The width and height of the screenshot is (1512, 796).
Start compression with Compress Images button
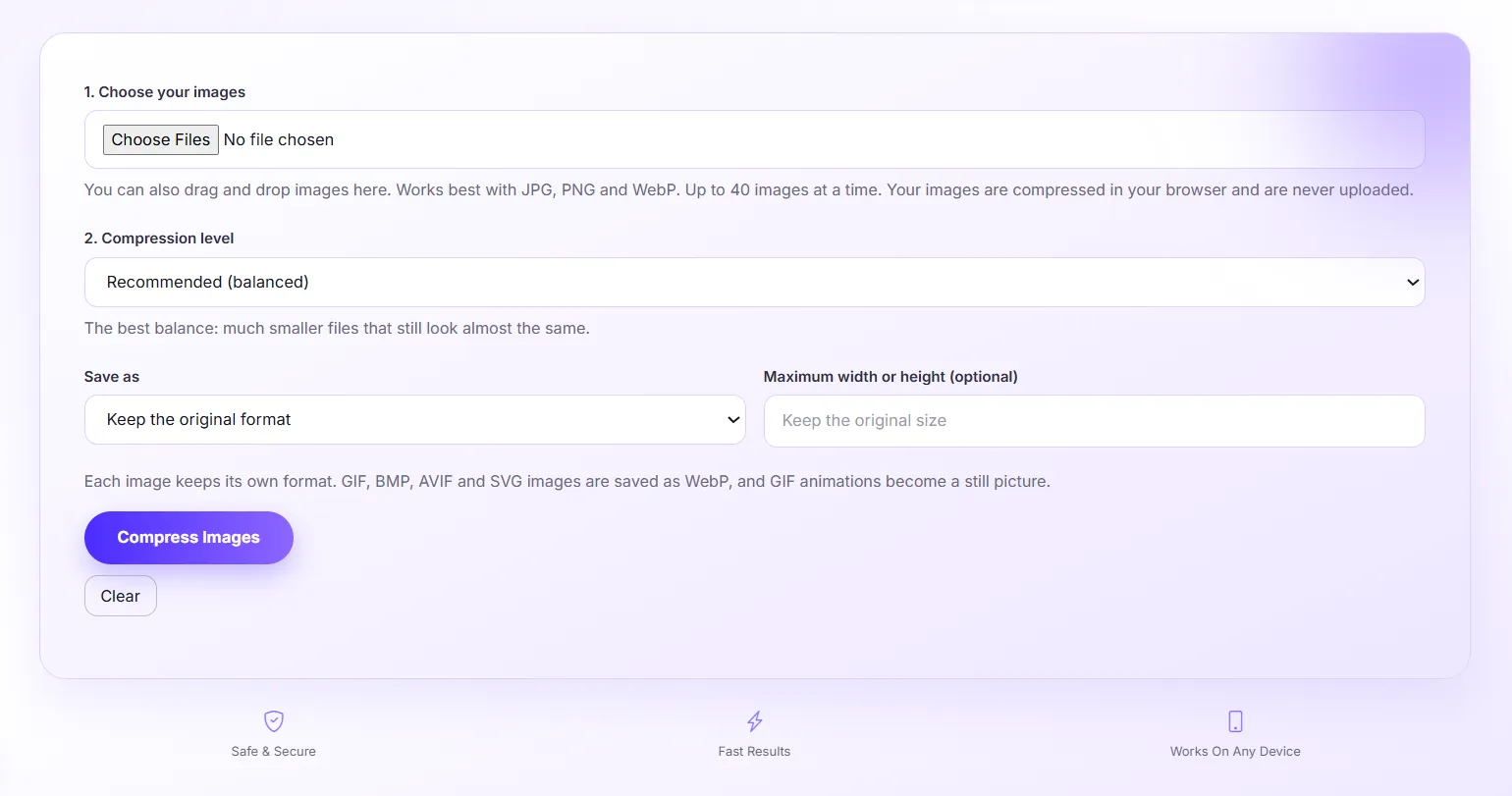[189, 537]
